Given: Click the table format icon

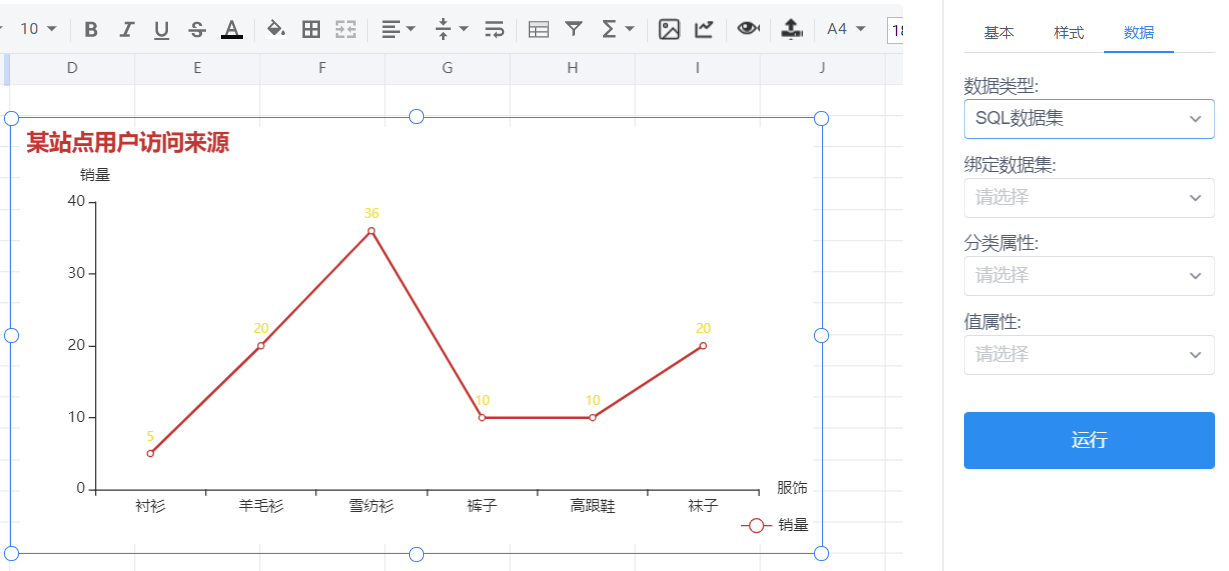Looking at the screenshot, I should [x=538, y=29].
